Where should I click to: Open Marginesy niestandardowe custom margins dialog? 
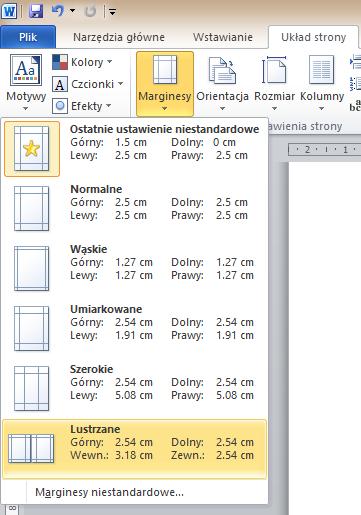pos(135,492)
